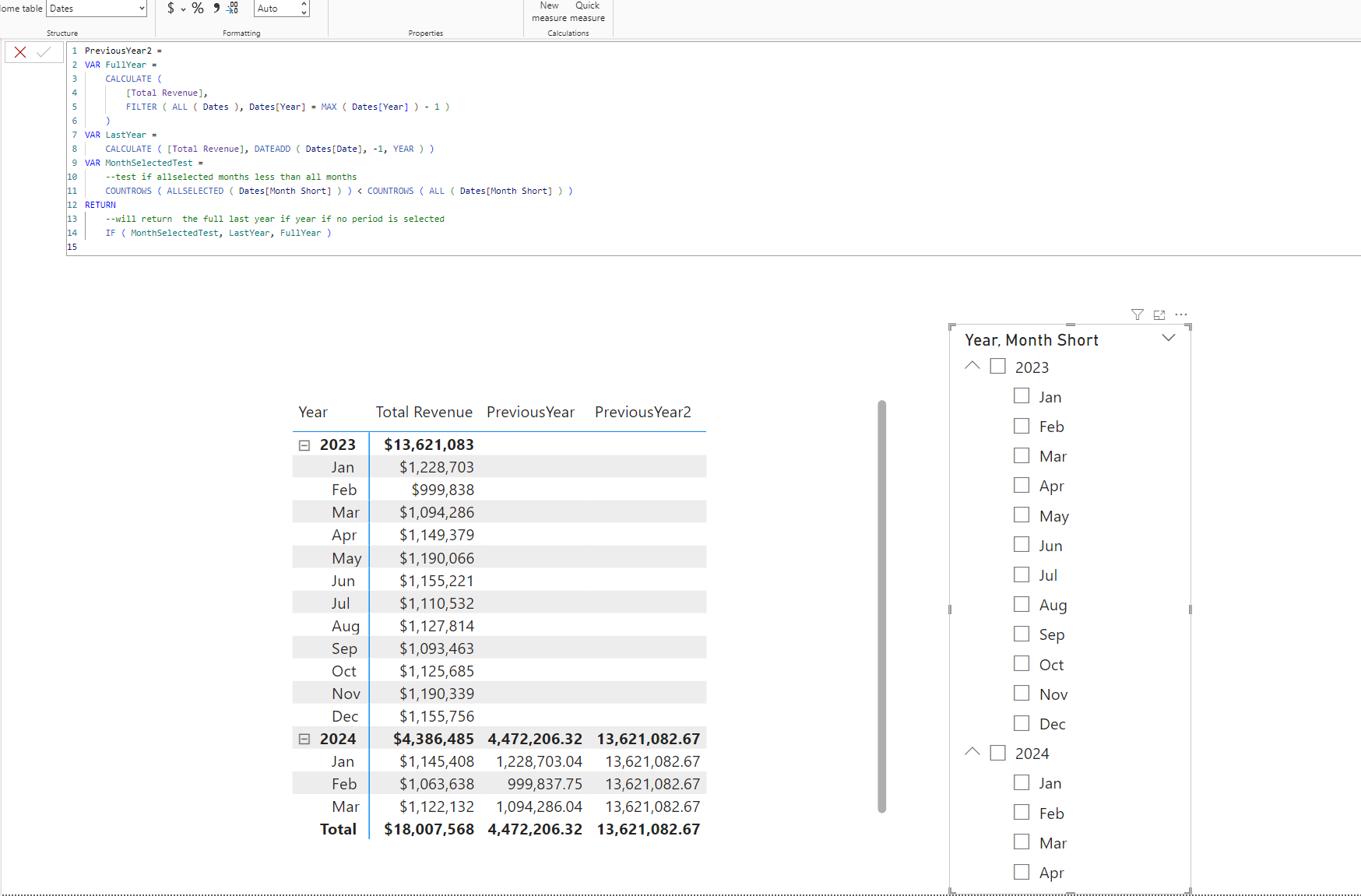Cancel the formula with the red X
Viewport: 1361px width, 896px height.
[x=20, y=52]
